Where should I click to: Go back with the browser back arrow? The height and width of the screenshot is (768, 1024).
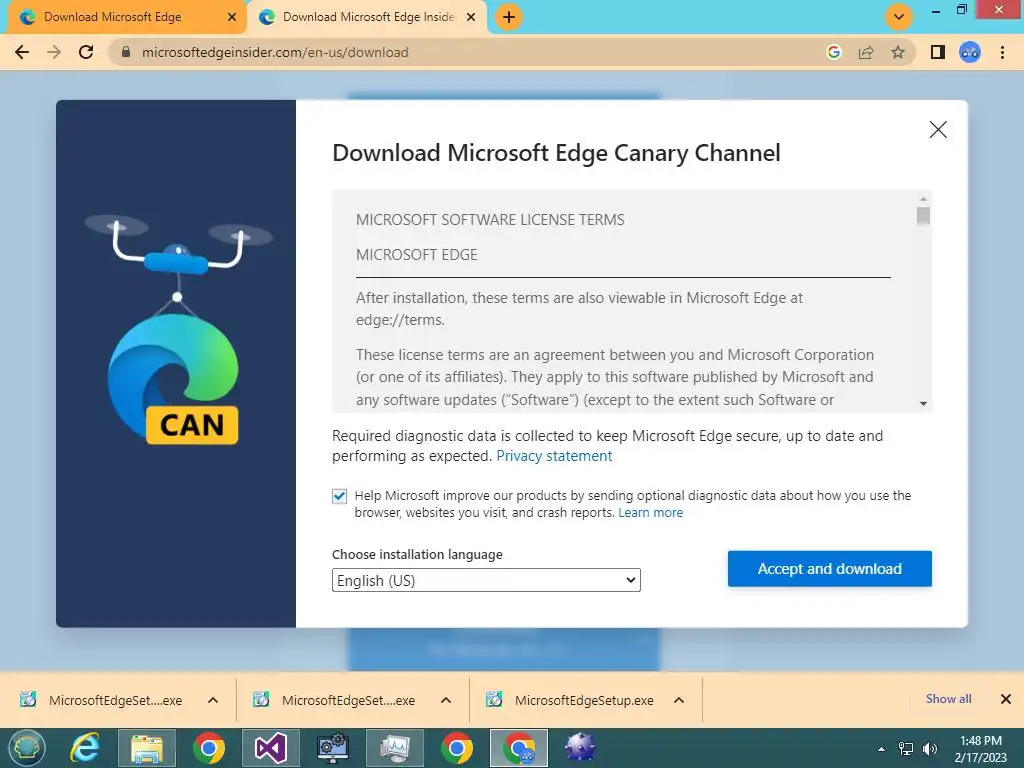point(22,52)
